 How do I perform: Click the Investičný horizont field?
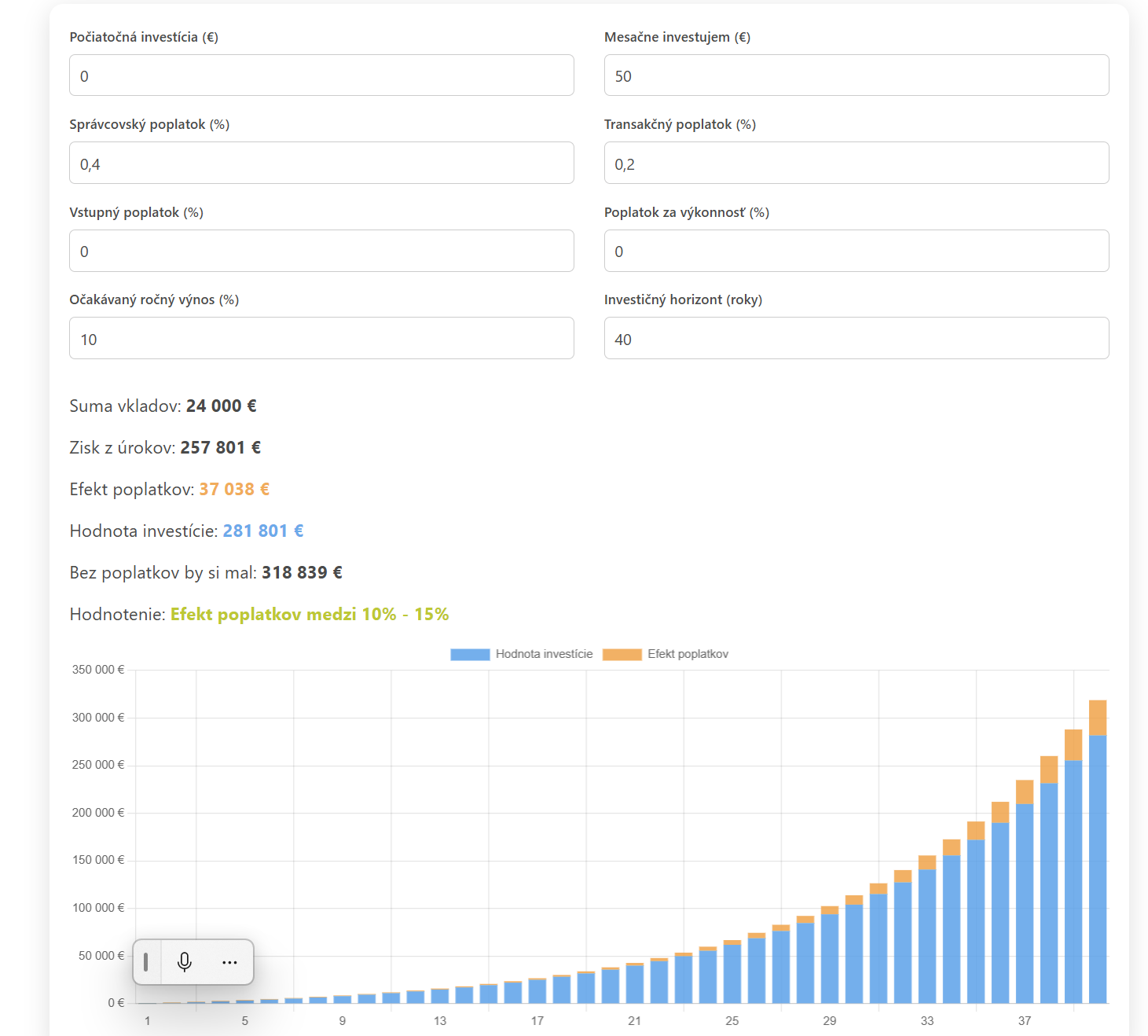pos(856,338)
